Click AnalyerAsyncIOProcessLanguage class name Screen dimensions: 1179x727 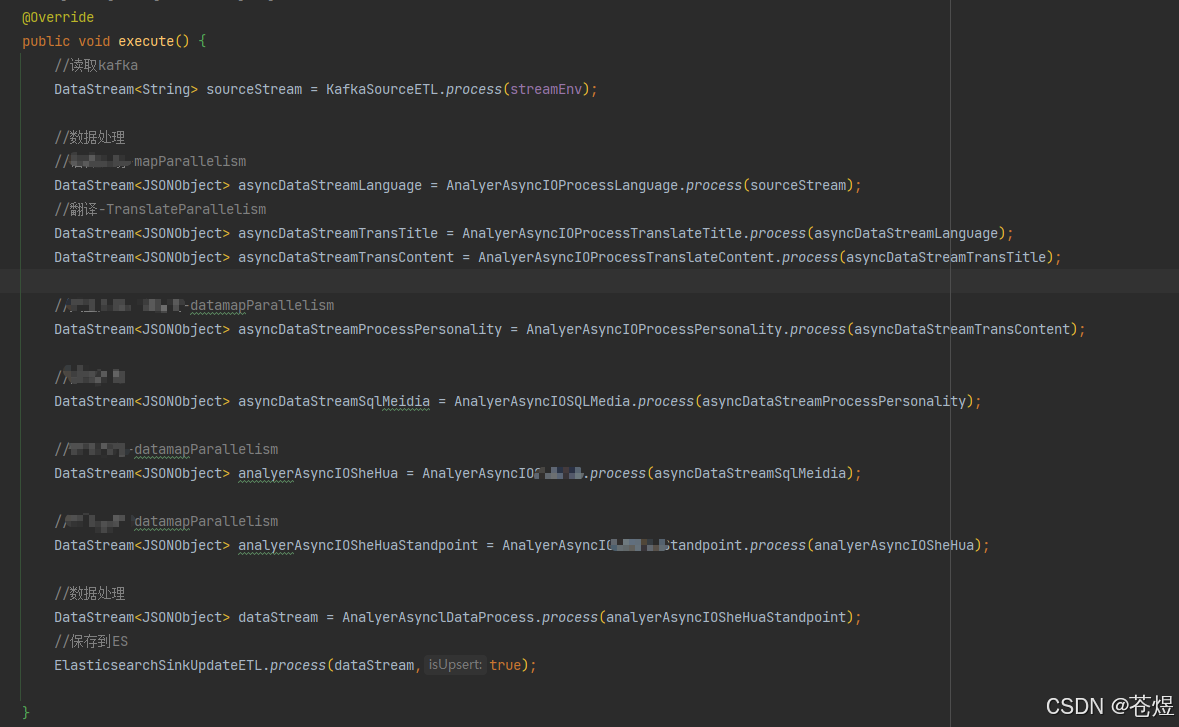[x=562, y=186]
